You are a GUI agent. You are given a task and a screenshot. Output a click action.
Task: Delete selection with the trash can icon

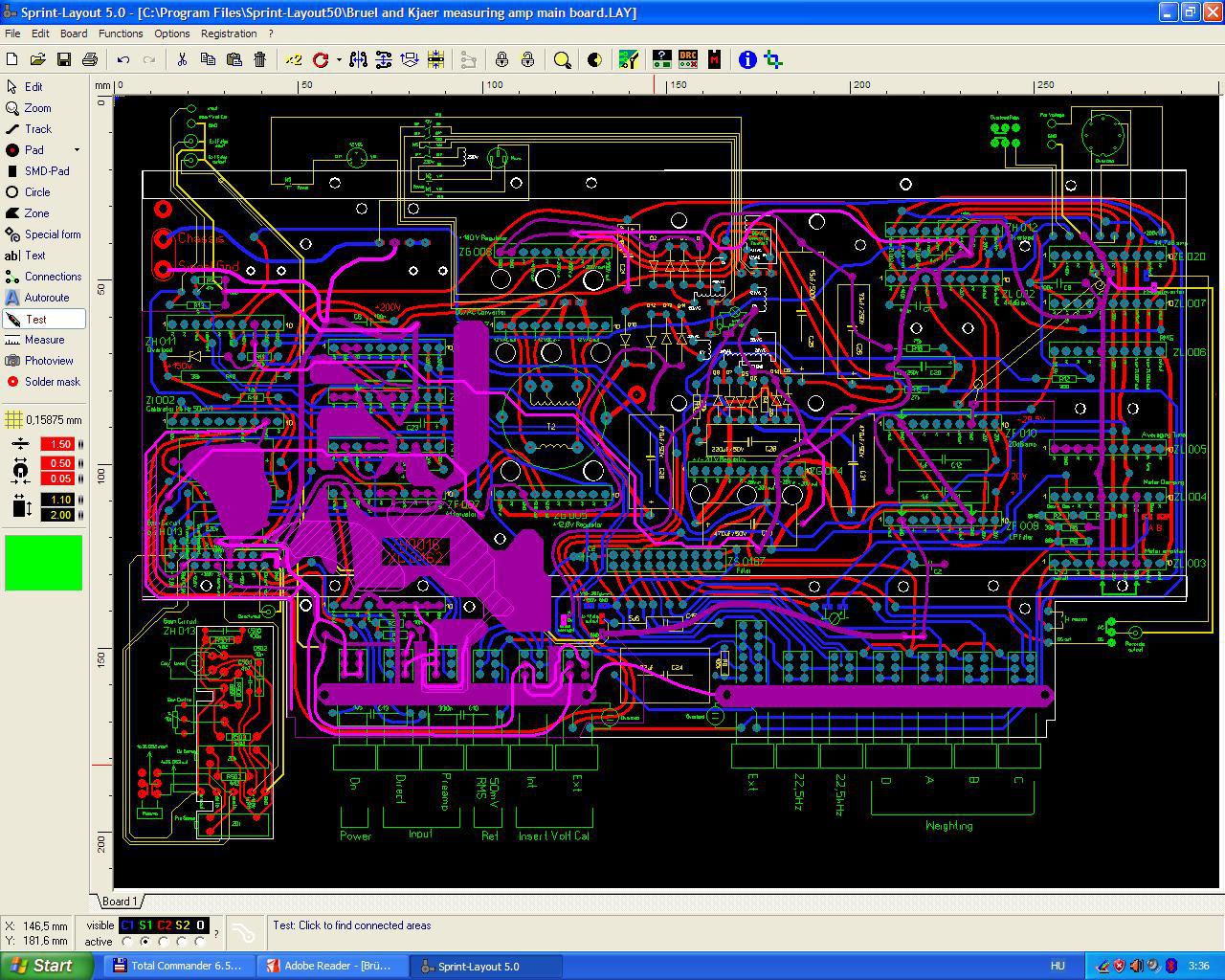(259, 59)
